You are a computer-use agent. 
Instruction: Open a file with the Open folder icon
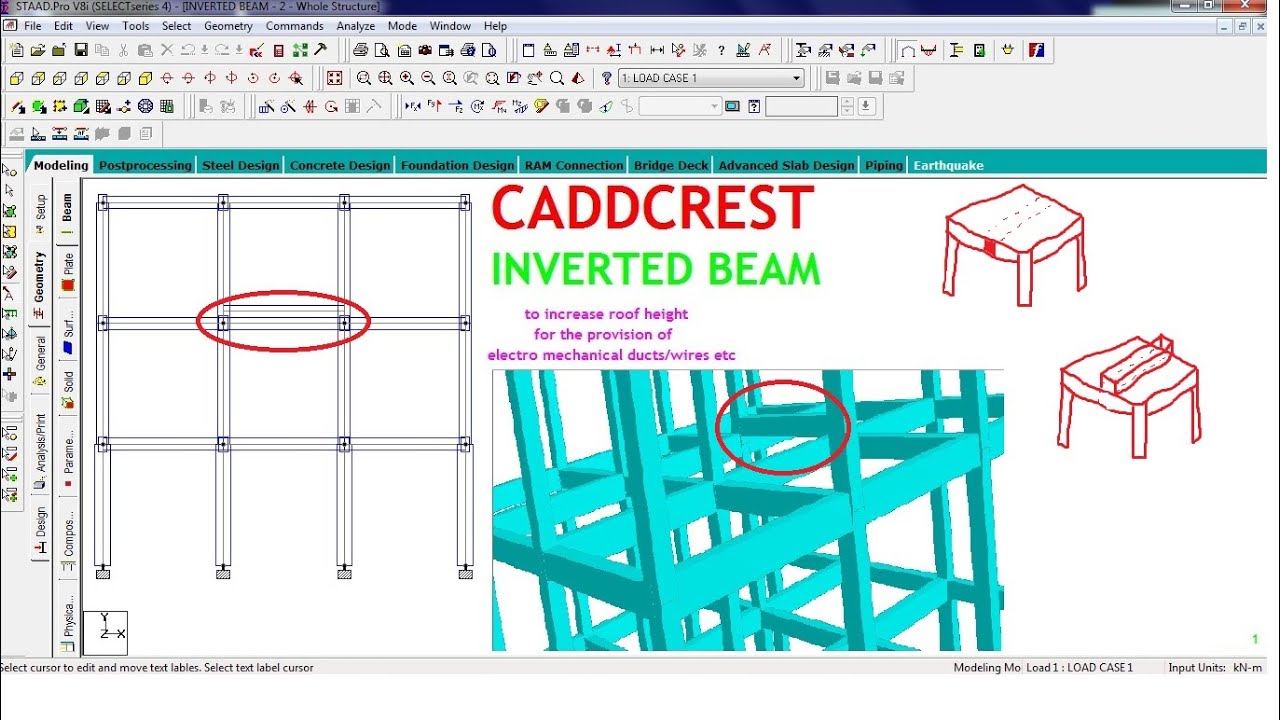point(38,50)
